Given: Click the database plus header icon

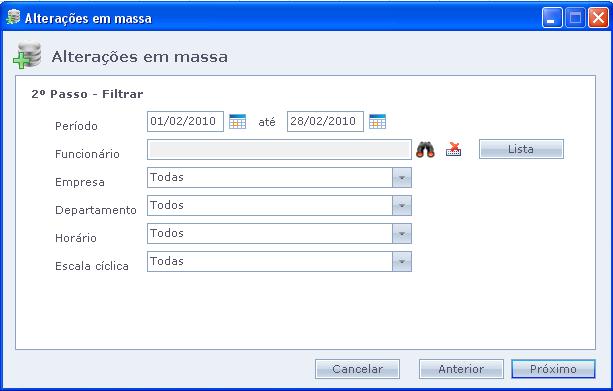Looking at the screenshot, I should 27,56.
